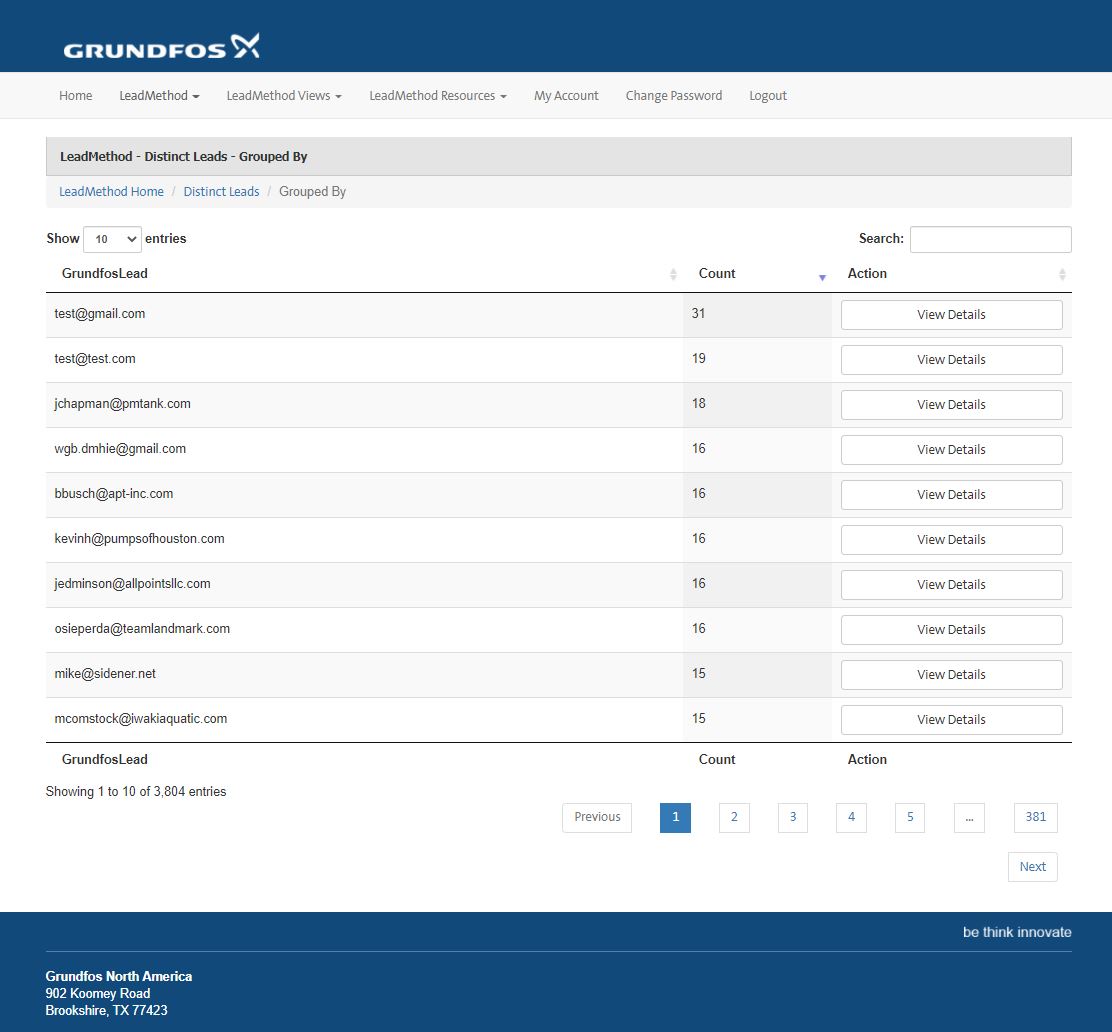Click mcomstock@iwakiaquatic.com cell
Screen dimensions: 1112x1032
pyautogui.click(x=365, y=719)
